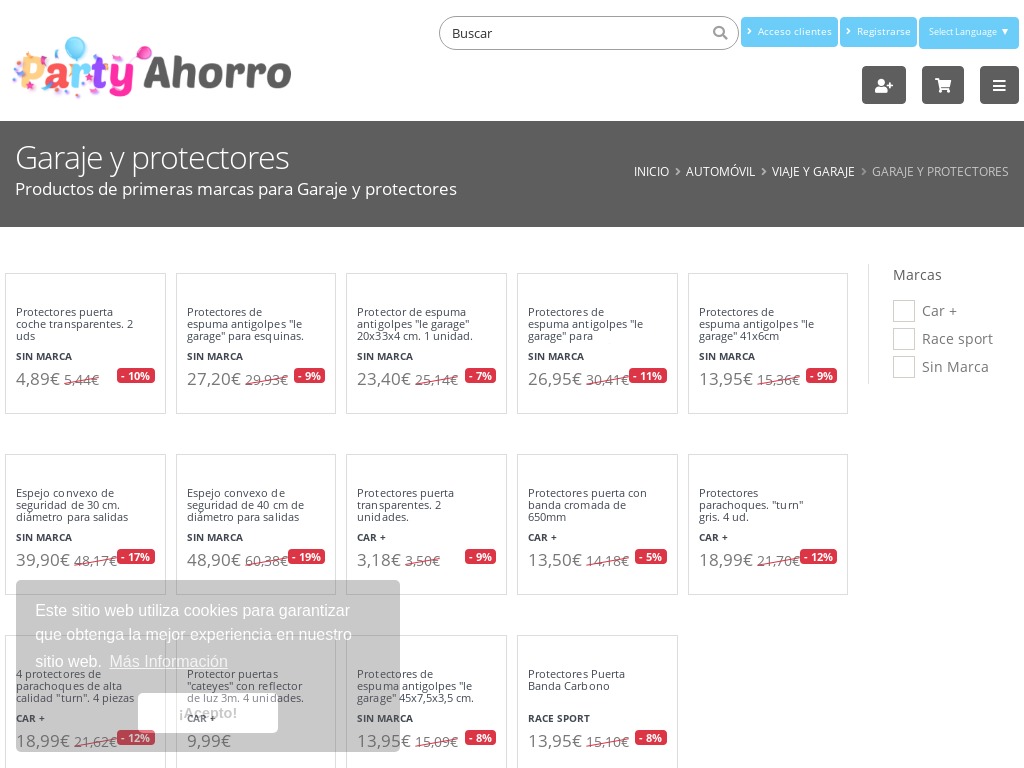Click the ¡Acepto! cookies button
The image size is (1024, 768).
click(x=208, y=713)
